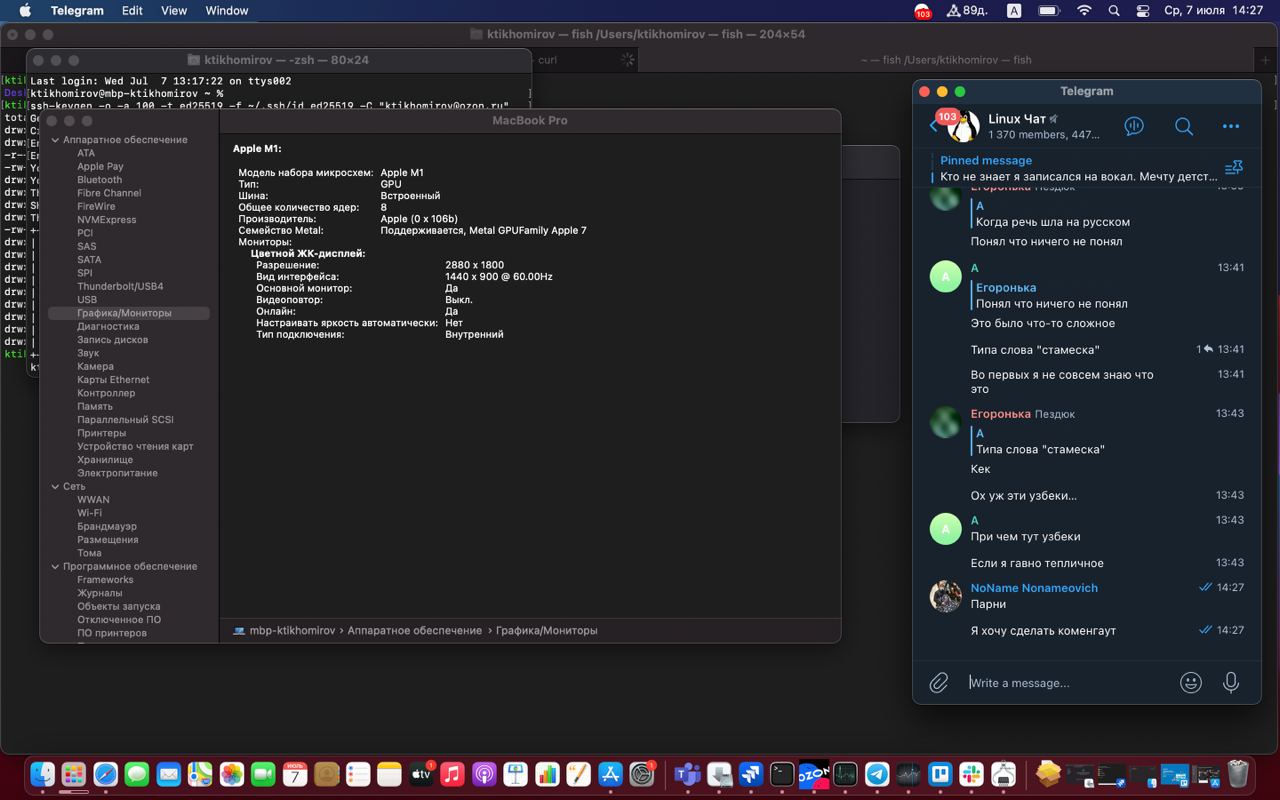
Task: Select Память in the hardware list
Action: 95,406
